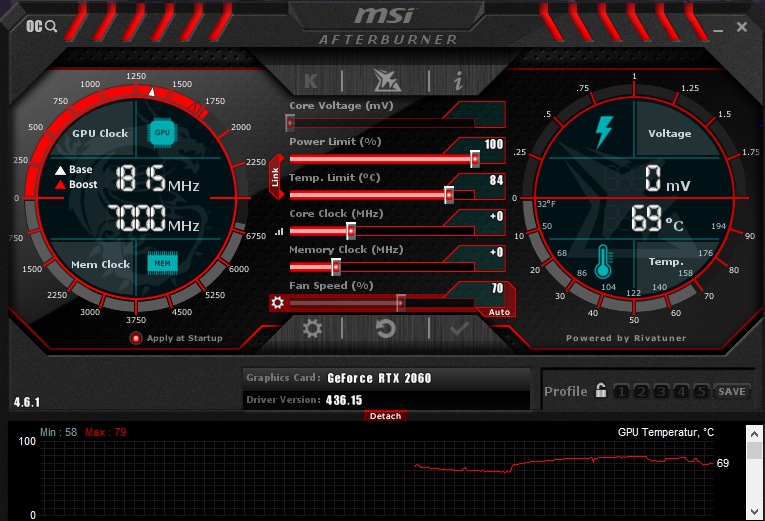Screen dimensions: 765x521
Task: Click the Power Limit value 100
Action: point(493,144)
